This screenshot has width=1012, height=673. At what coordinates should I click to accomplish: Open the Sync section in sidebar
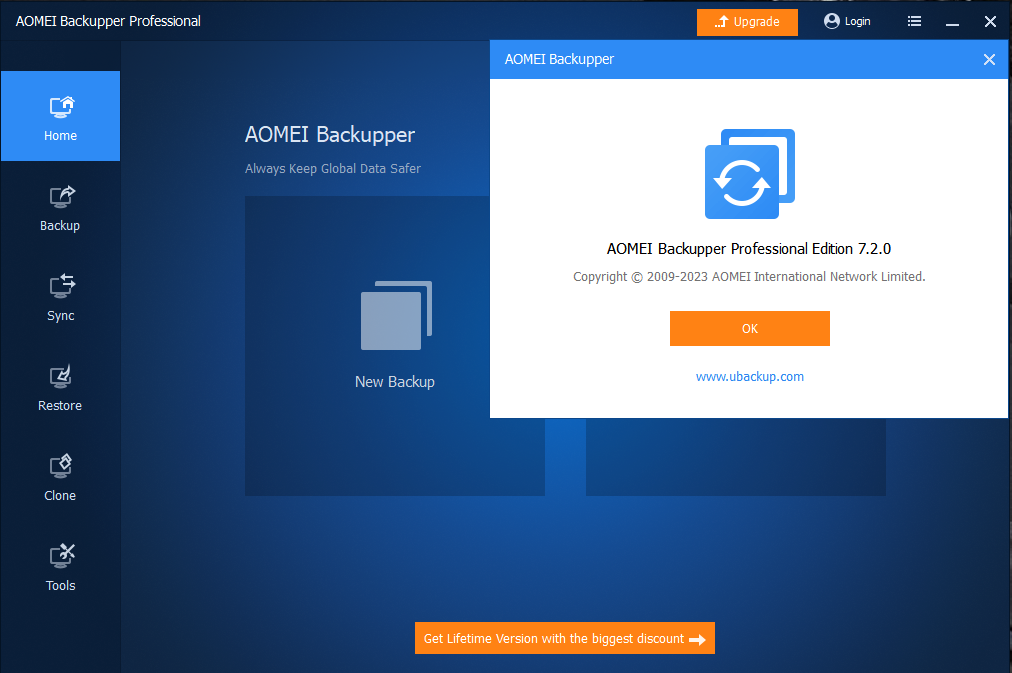coord(60,298)
